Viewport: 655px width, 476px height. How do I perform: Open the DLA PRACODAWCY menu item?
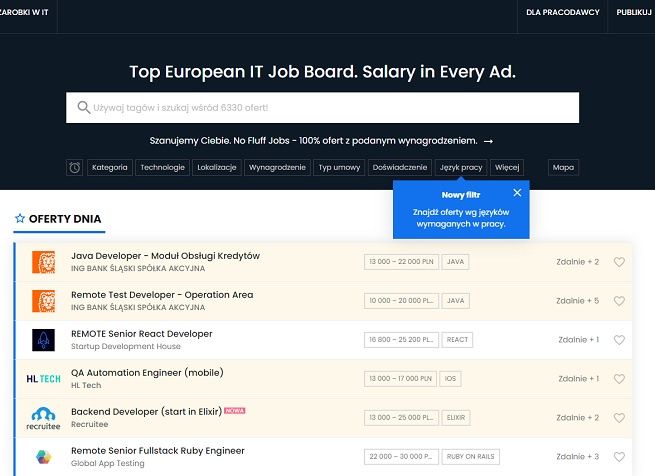[563, 13]
